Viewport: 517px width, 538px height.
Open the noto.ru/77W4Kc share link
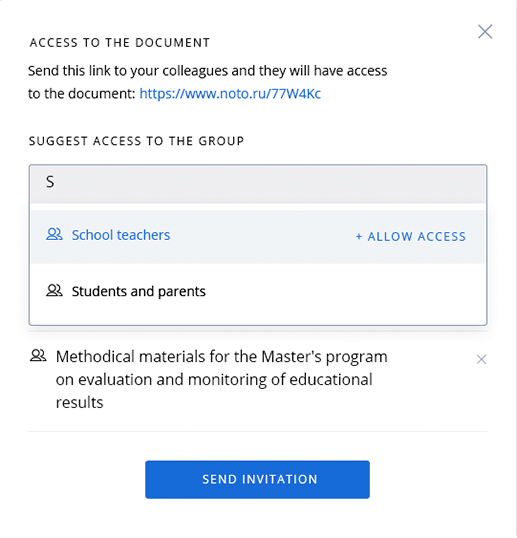[x=230, y=94]
